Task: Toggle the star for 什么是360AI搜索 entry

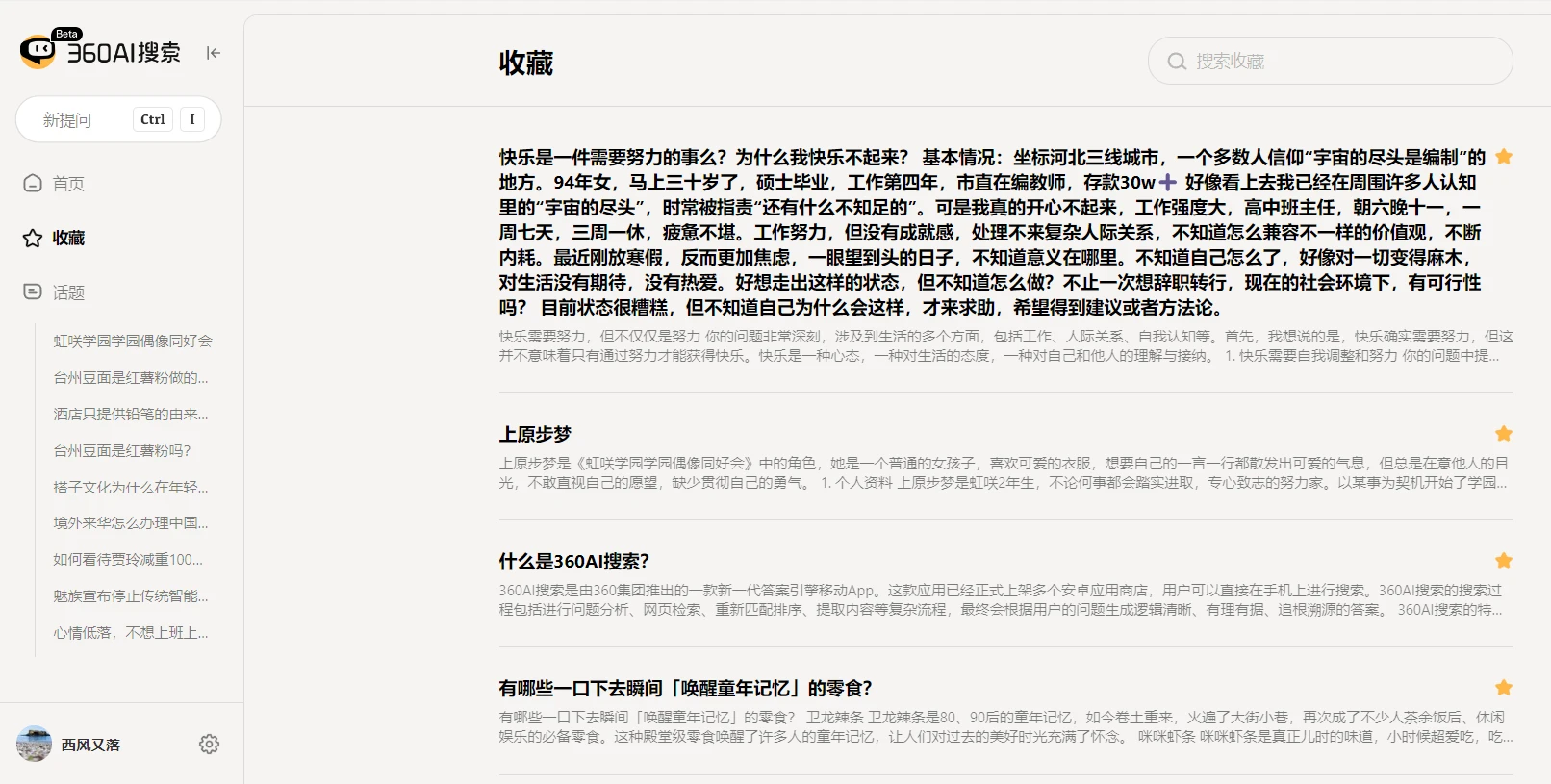Action: [x=1504, y=561]
